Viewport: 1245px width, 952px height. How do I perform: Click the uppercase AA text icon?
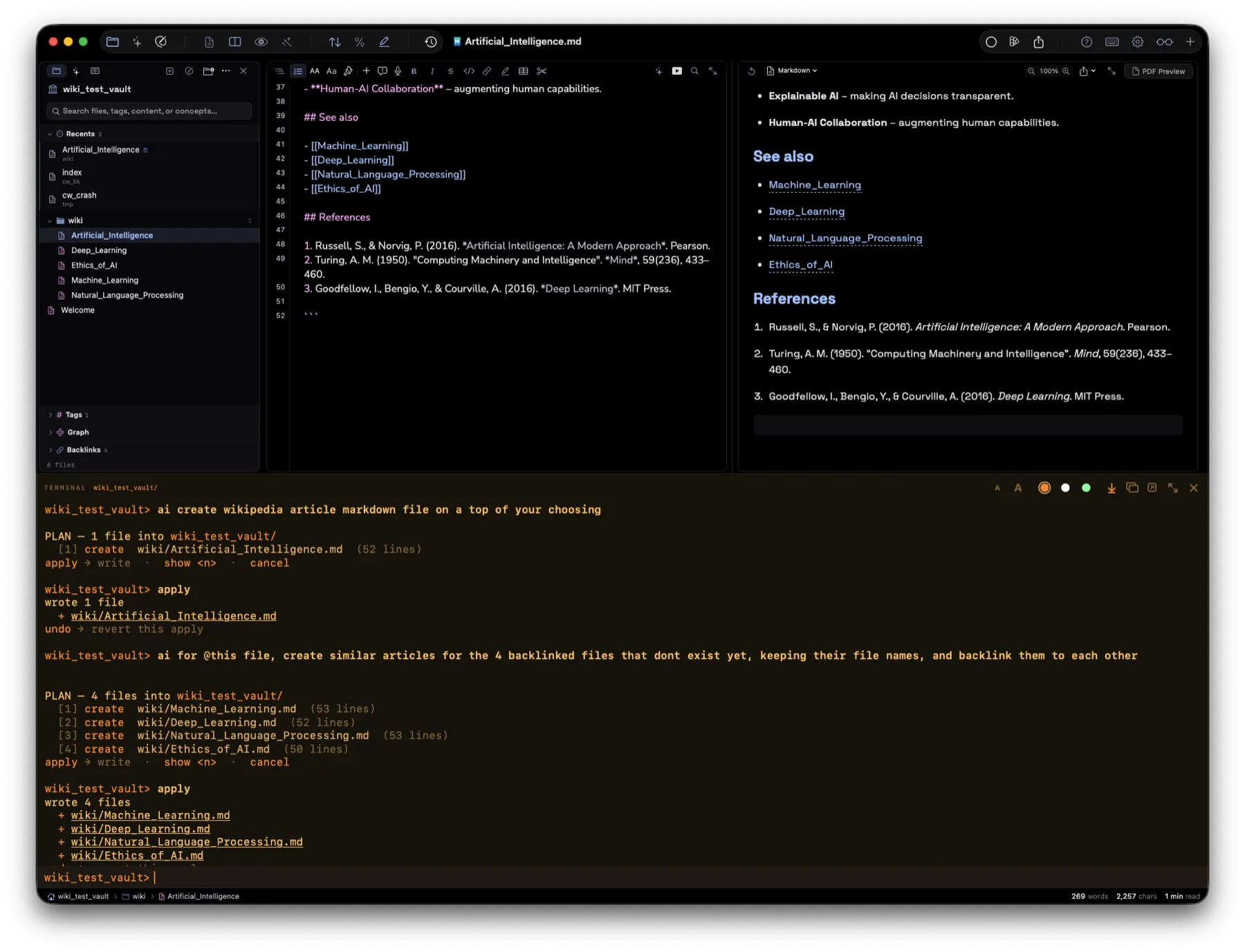tap(315, 71)
